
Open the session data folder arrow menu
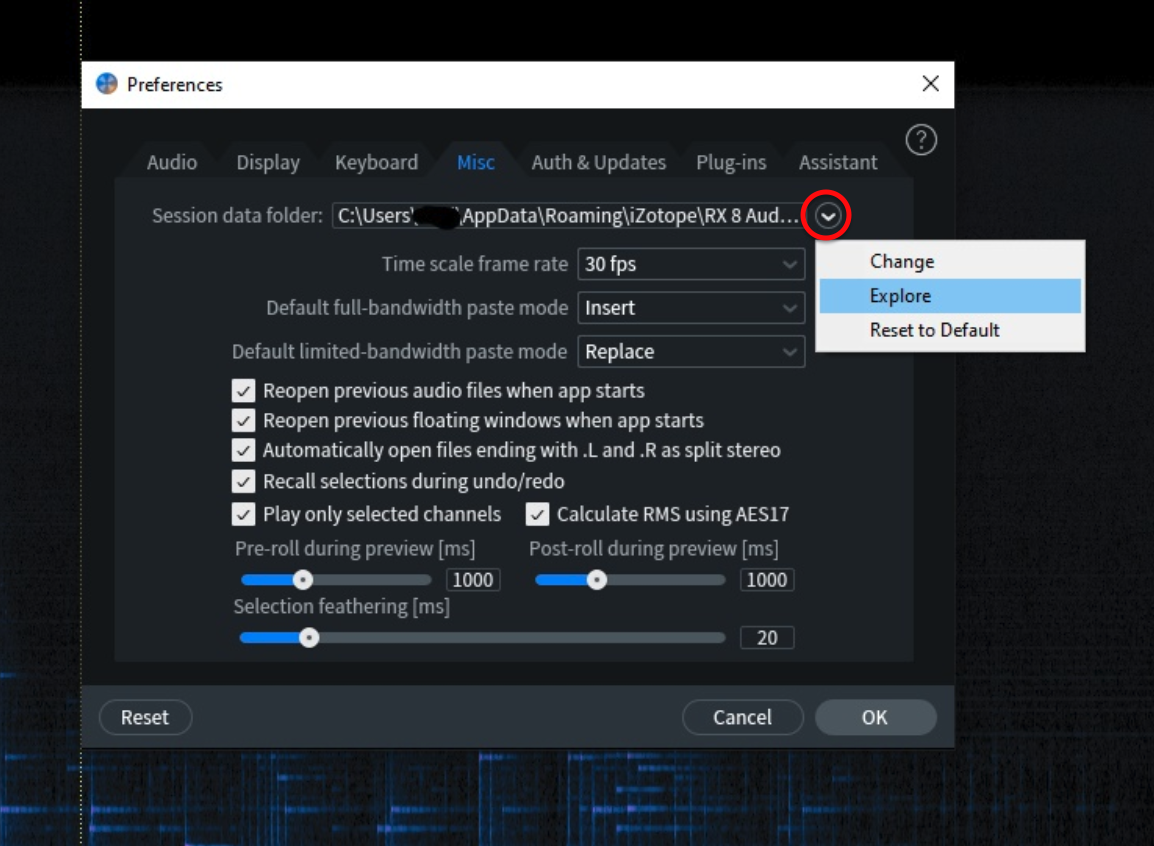pyautogui.click(x=828, y=216)
